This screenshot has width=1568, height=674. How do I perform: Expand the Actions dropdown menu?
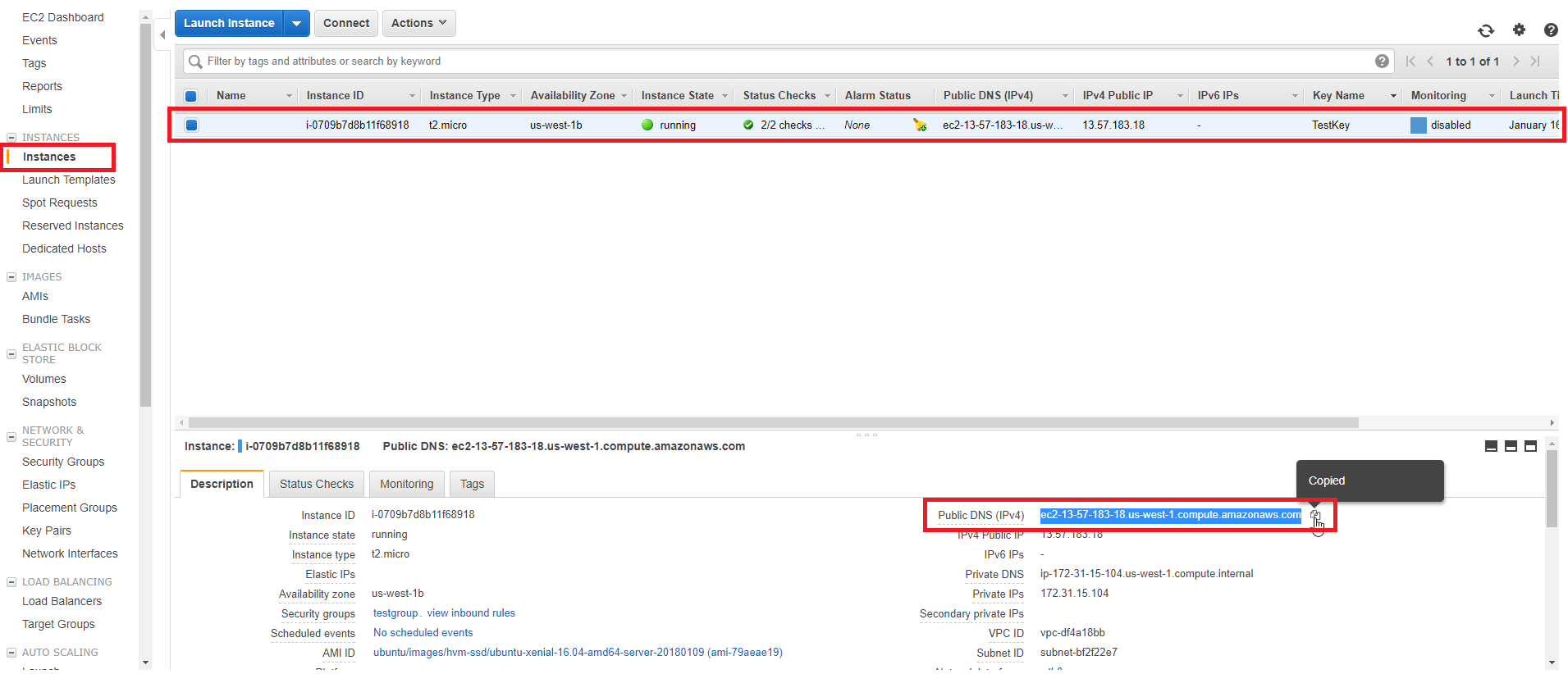[x=418, y=24]
